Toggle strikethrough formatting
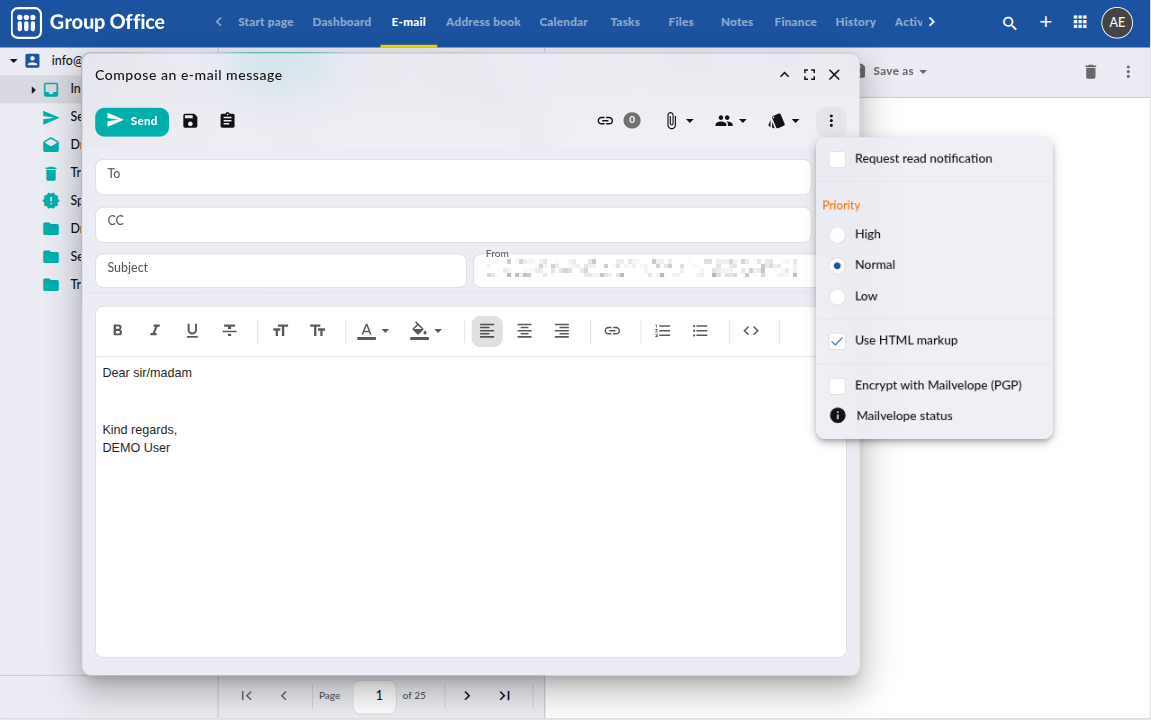The width and height of the screenshot is (1151, 720). 230,331
